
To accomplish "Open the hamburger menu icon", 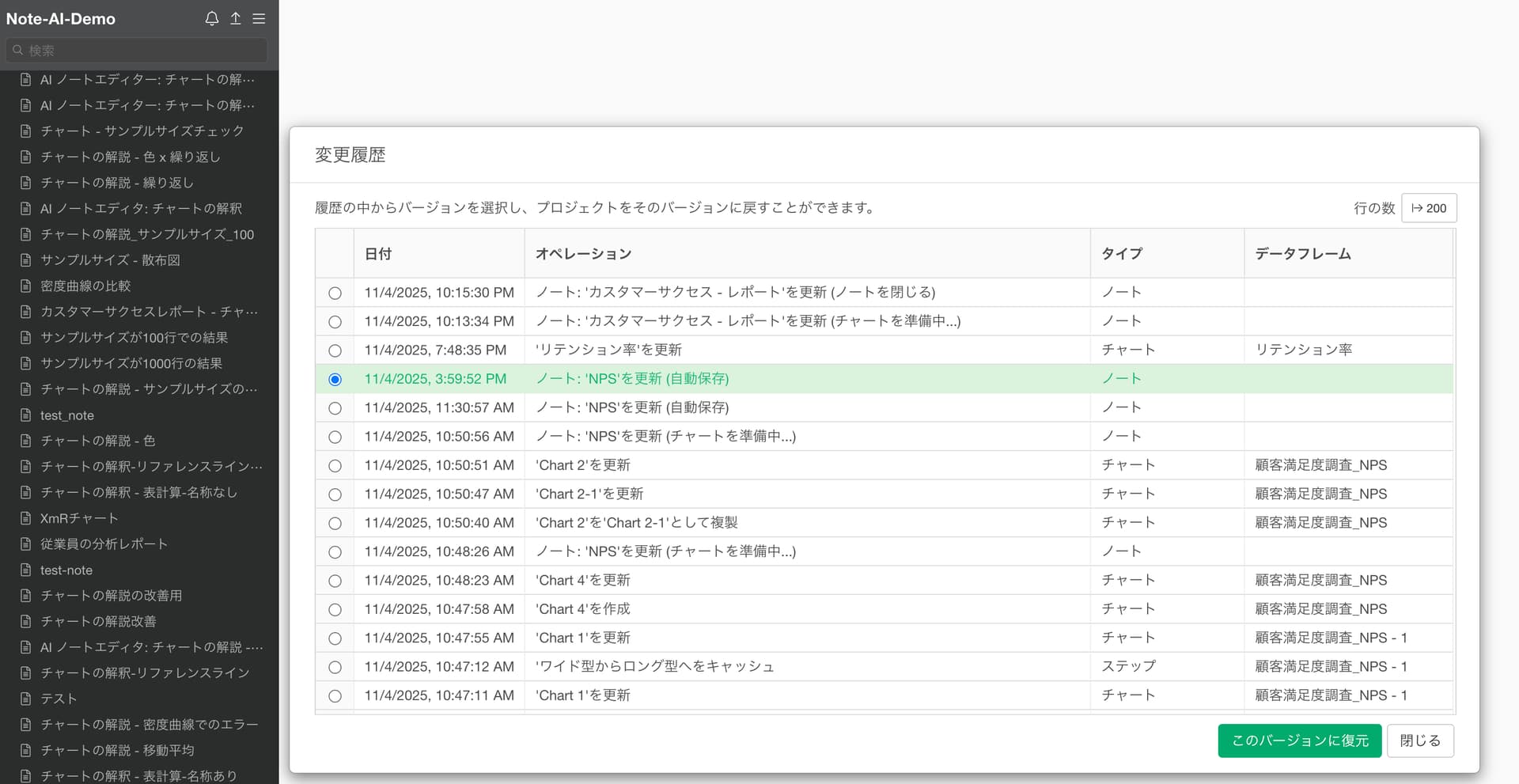I will 259,18.
